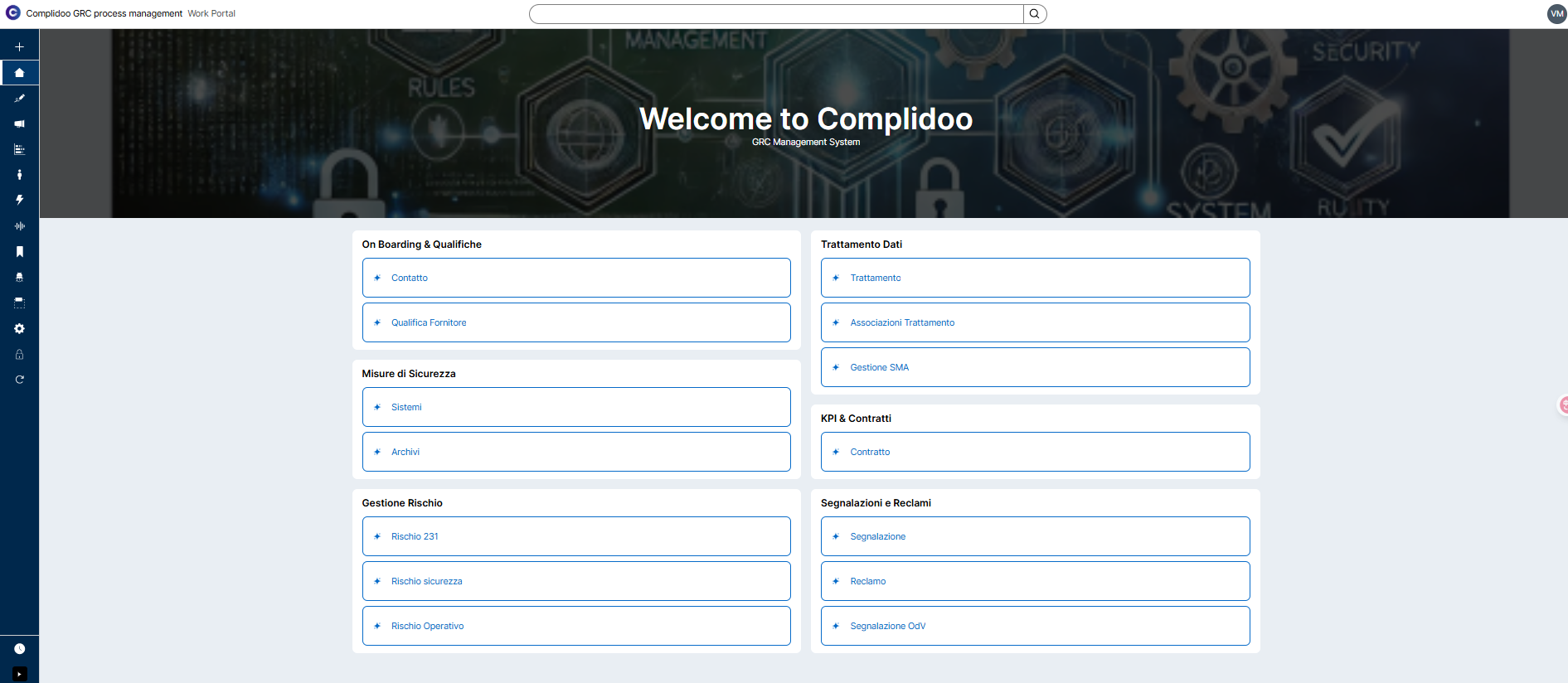Viewport: 1568px width, 683px height.
Task: Open the clock history icon in sidebar
Action: coord(19,649)
